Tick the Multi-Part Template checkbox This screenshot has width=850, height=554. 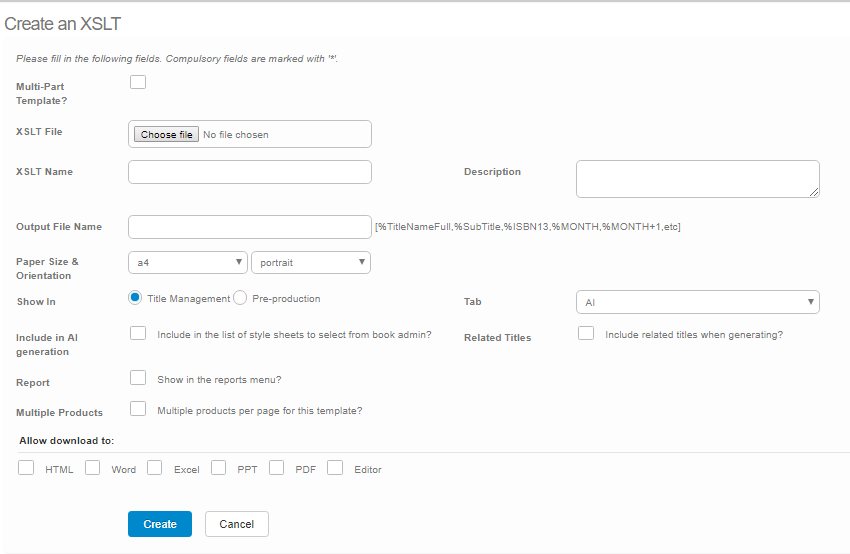(138, 82)
